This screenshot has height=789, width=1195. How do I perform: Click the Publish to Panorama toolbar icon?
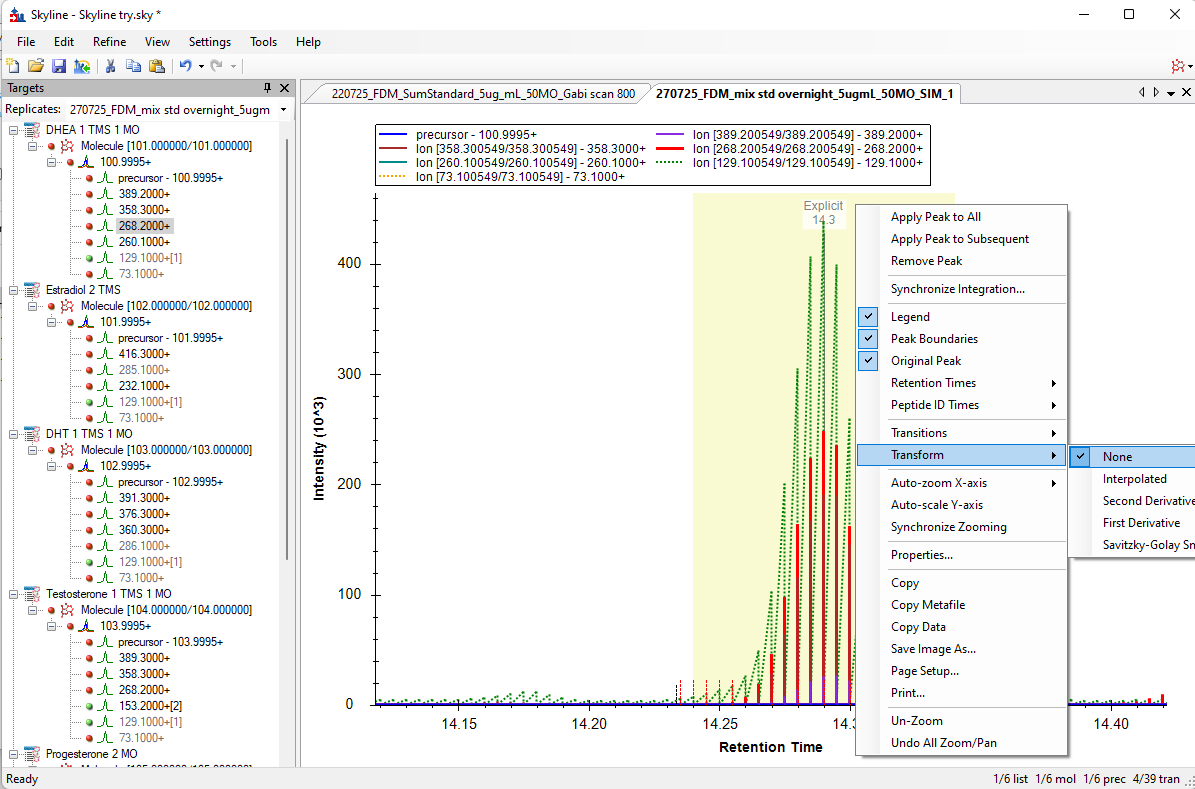pos(81,66)
